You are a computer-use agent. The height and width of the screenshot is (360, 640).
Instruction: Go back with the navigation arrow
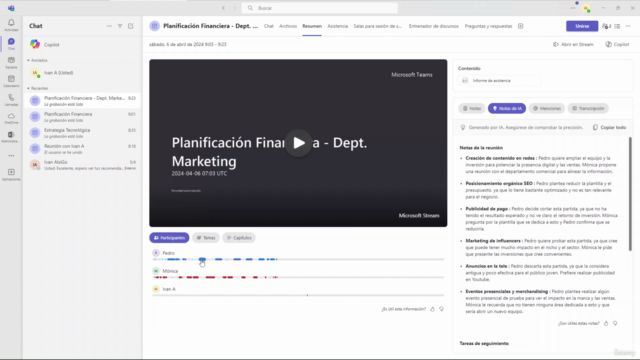[223, 8]
